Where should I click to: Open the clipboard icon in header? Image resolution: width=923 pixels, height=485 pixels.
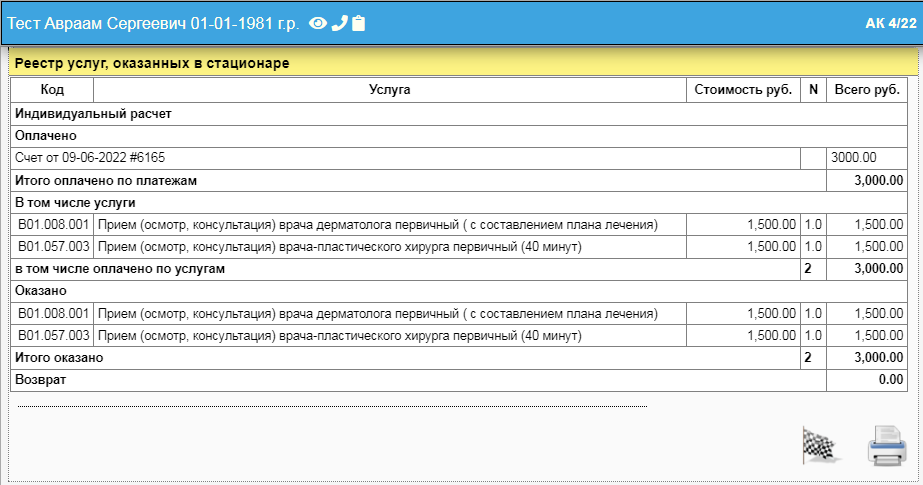tap(359, 23)
